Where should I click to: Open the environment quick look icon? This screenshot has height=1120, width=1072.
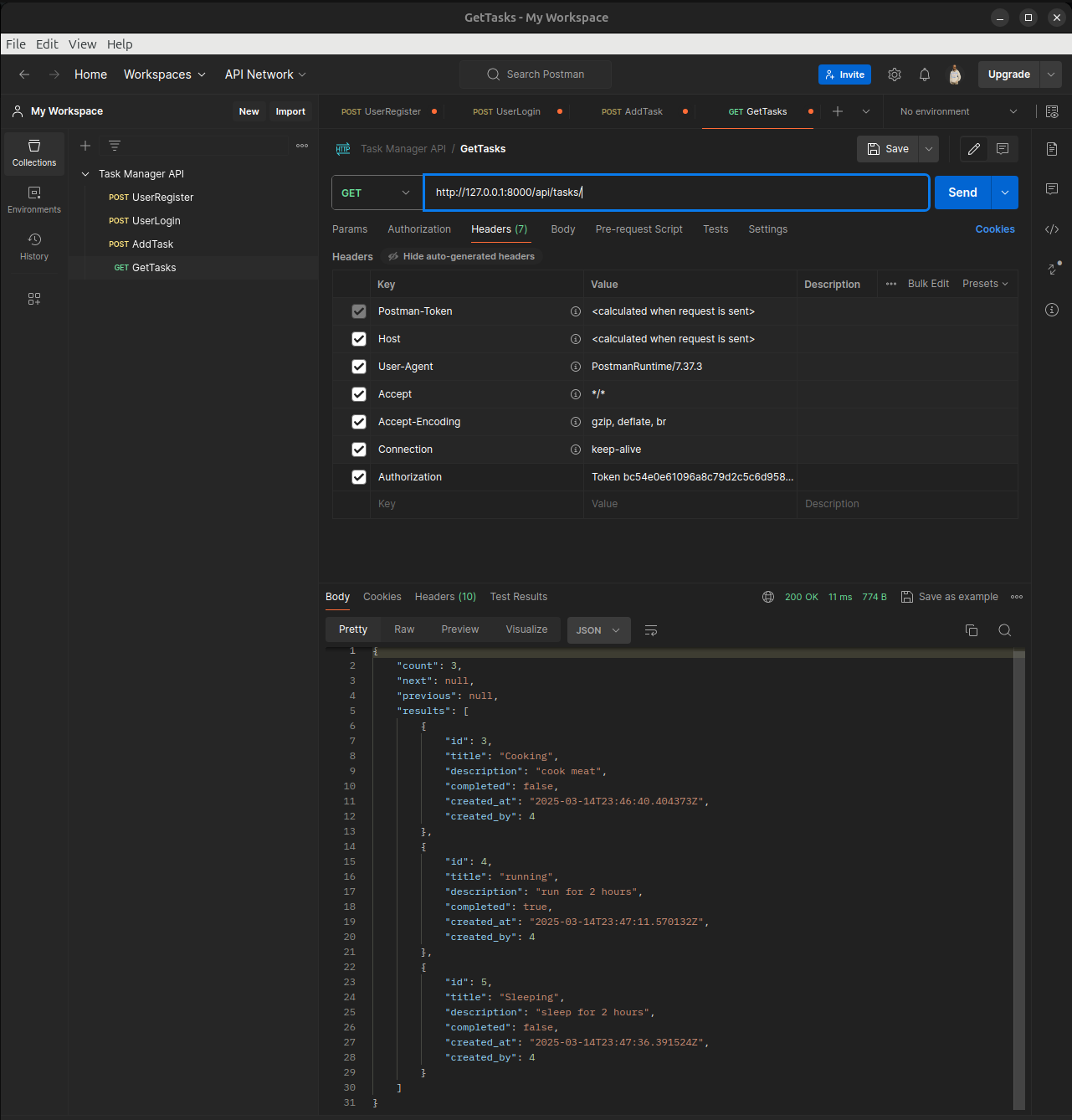(x=1052, y=111)
